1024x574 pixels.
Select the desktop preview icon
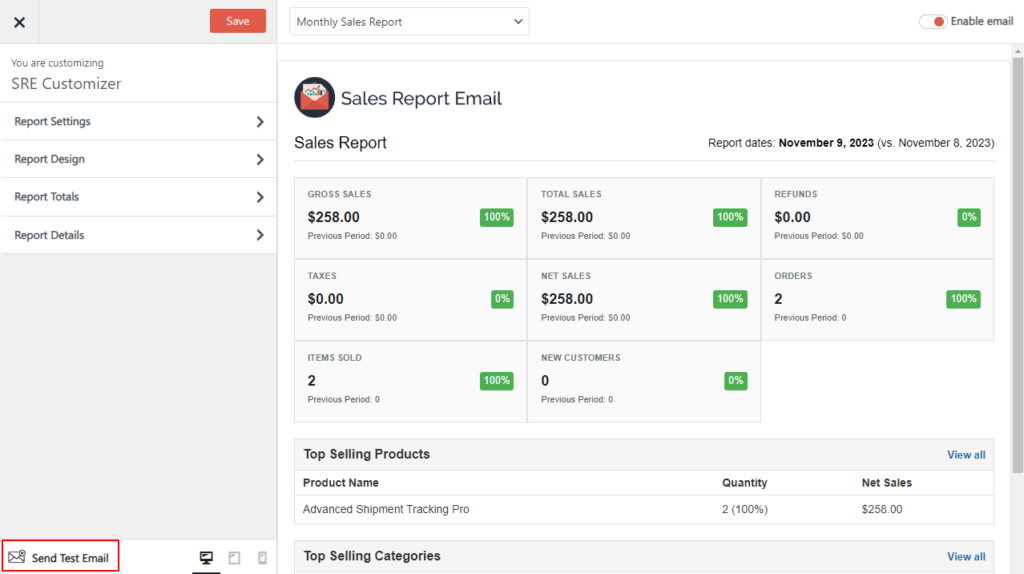click(206, 558)
